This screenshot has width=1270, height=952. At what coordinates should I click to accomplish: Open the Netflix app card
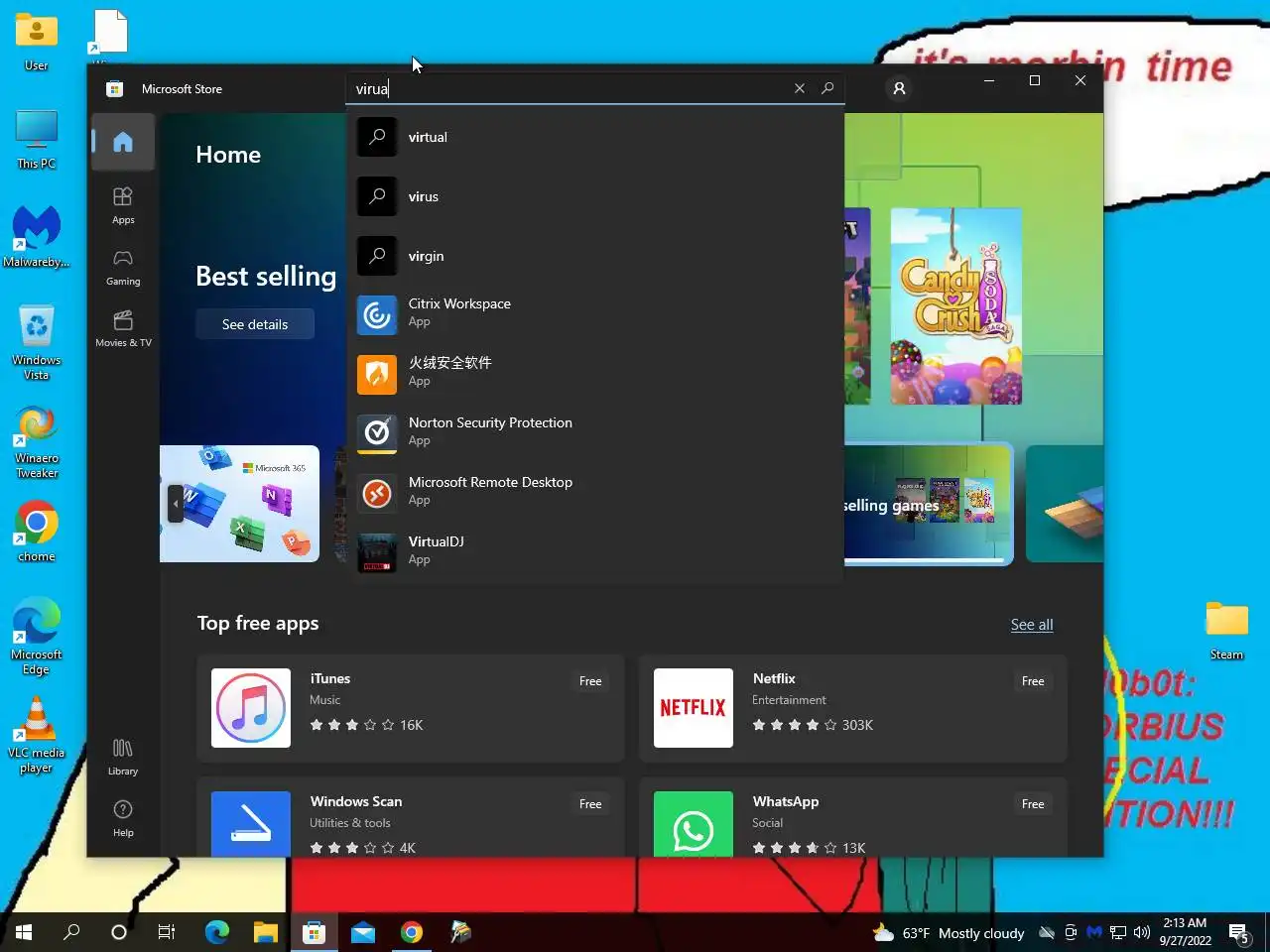click(x=853, y=708)
